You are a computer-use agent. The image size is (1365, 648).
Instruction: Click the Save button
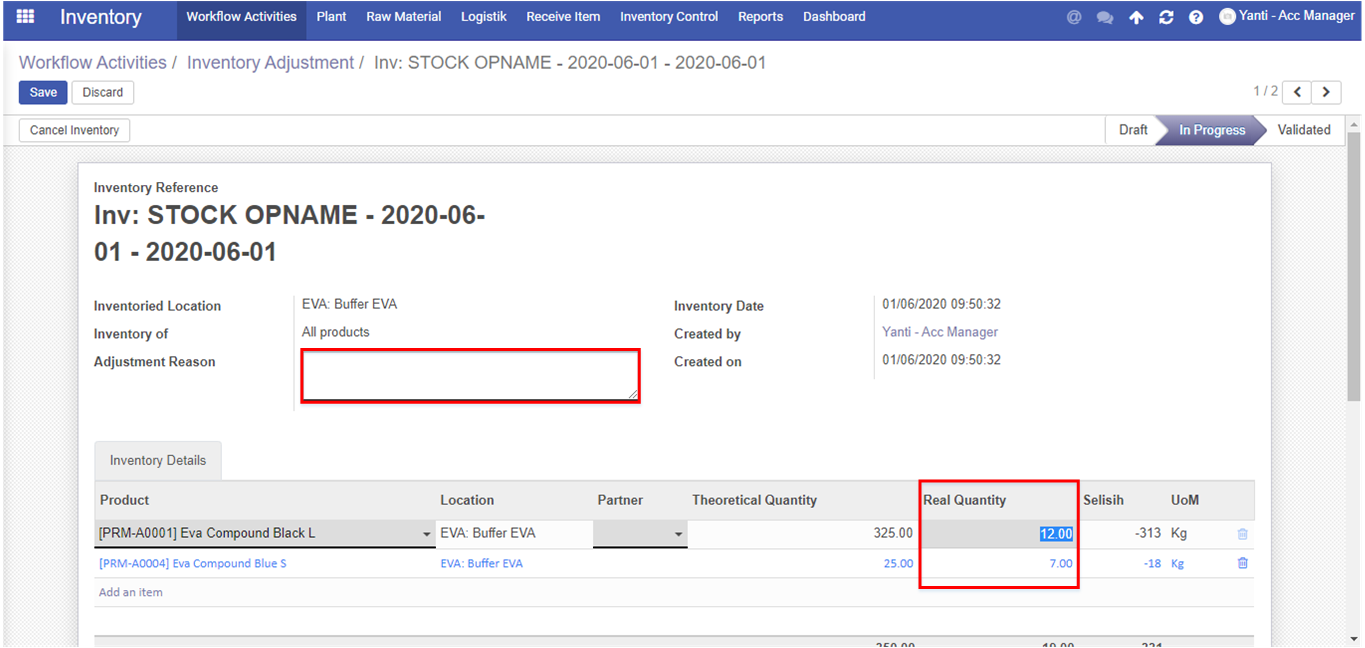coord(43,92)
